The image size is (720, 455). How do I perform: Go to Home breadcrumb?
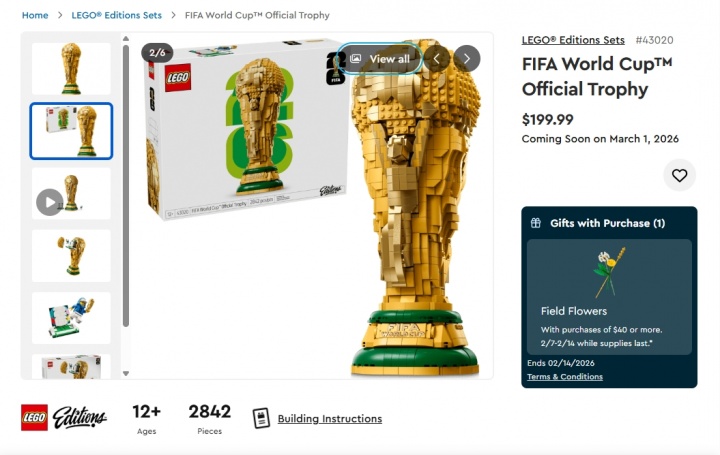(35, 15)
